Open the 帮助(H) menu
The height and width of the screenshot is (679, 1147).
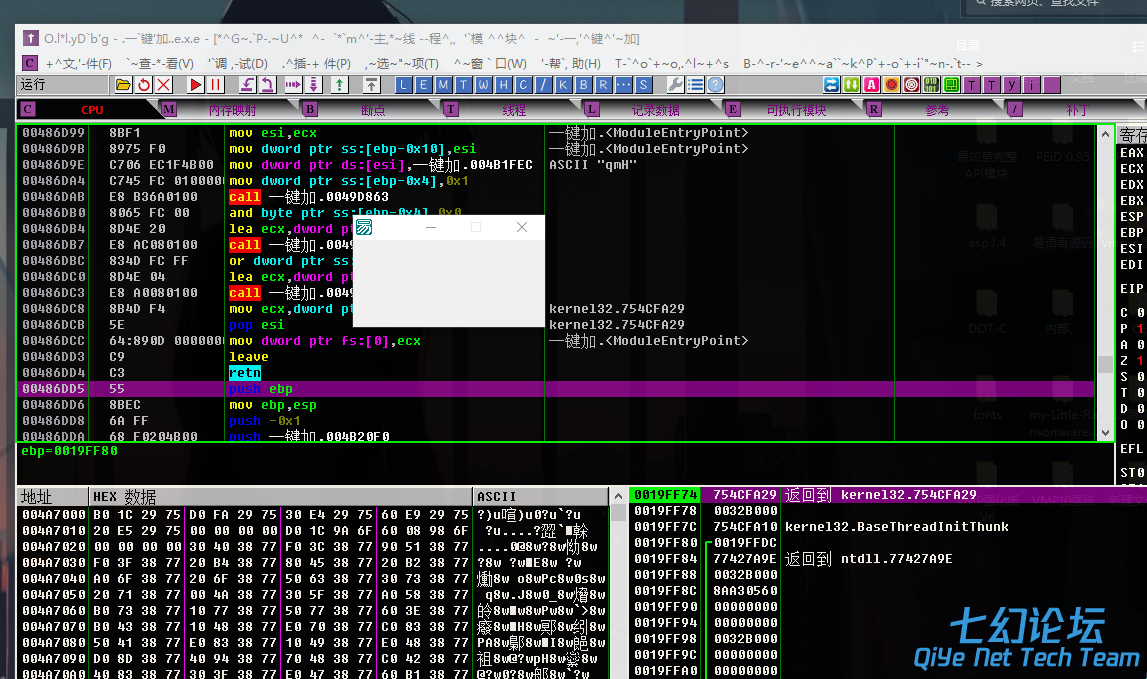(571, 64)
